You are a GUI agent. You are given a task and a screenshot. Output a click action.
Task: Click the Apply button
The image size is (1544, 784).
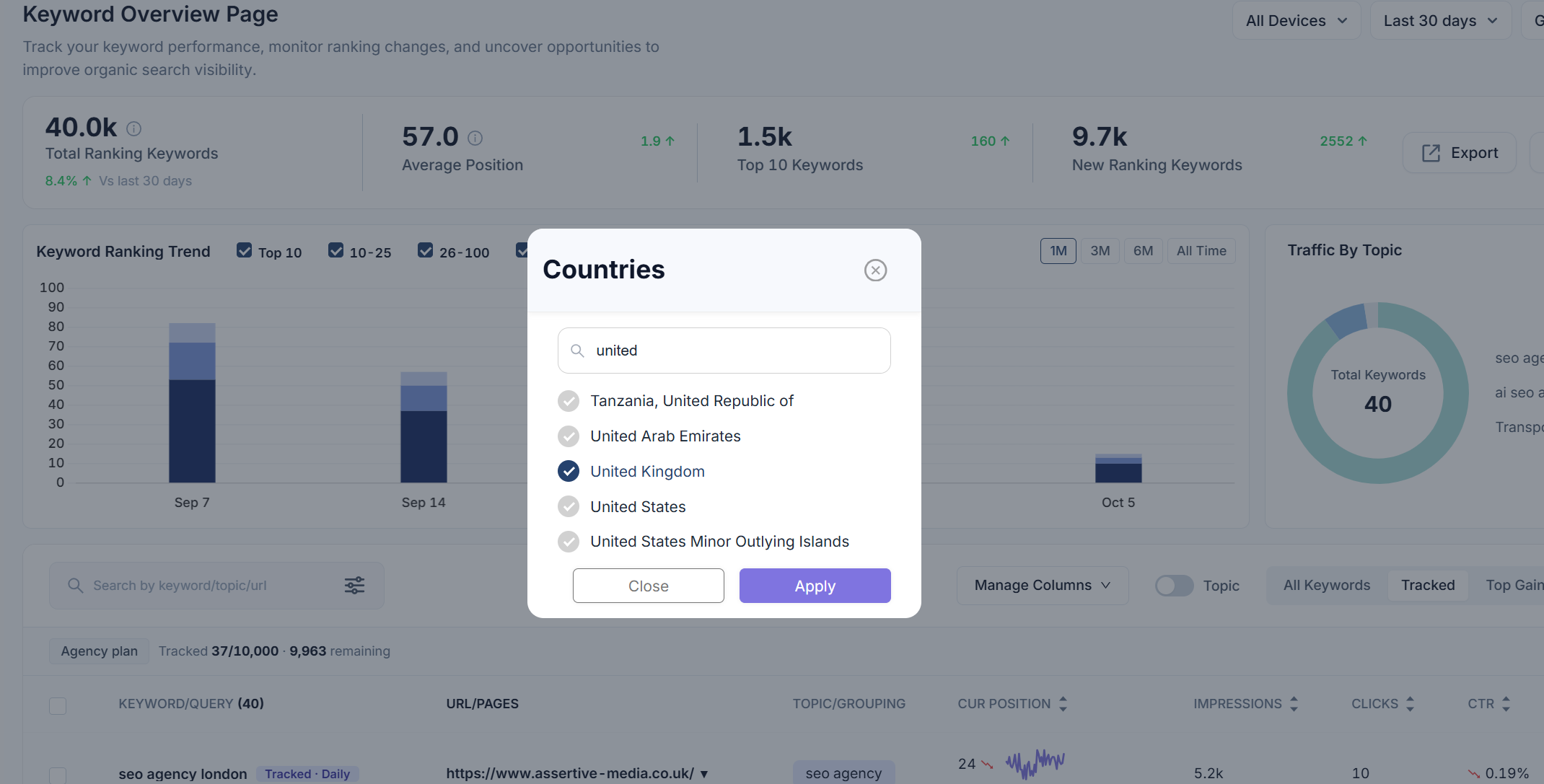tap(815, 586)
